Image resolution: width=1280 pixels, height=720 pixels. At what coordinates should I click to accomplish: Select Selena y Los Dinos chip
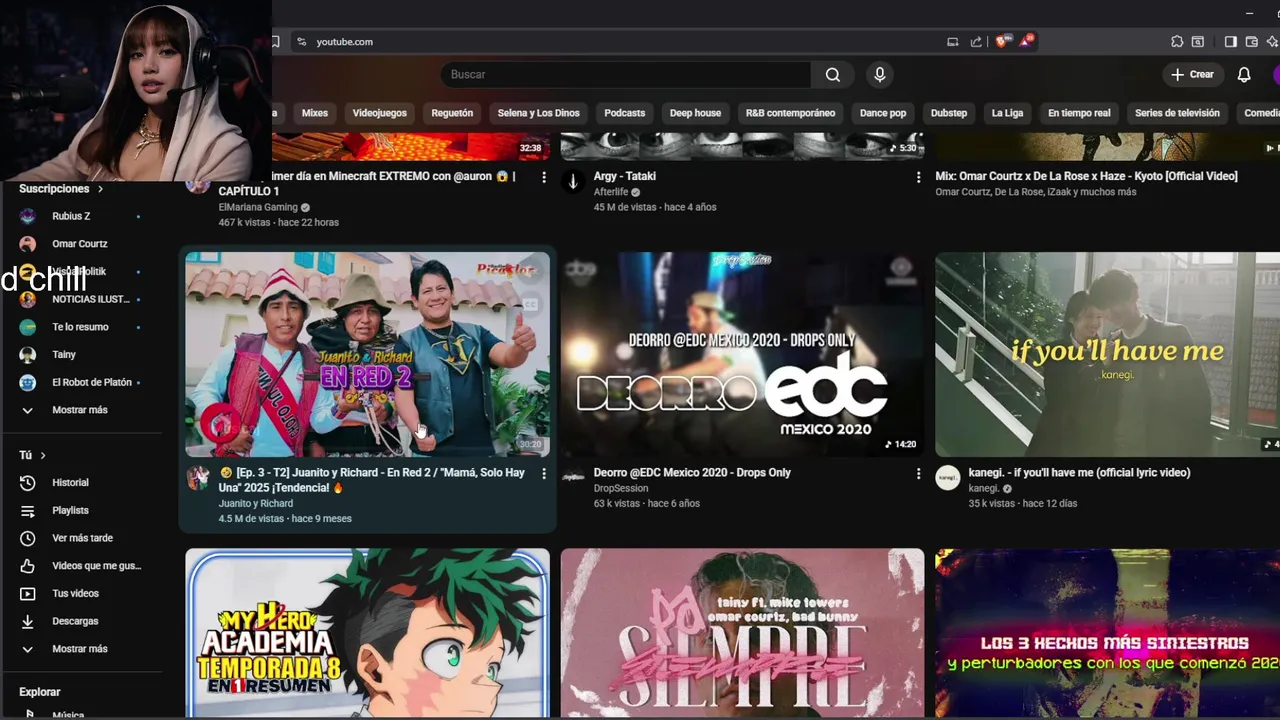[538, 113]
